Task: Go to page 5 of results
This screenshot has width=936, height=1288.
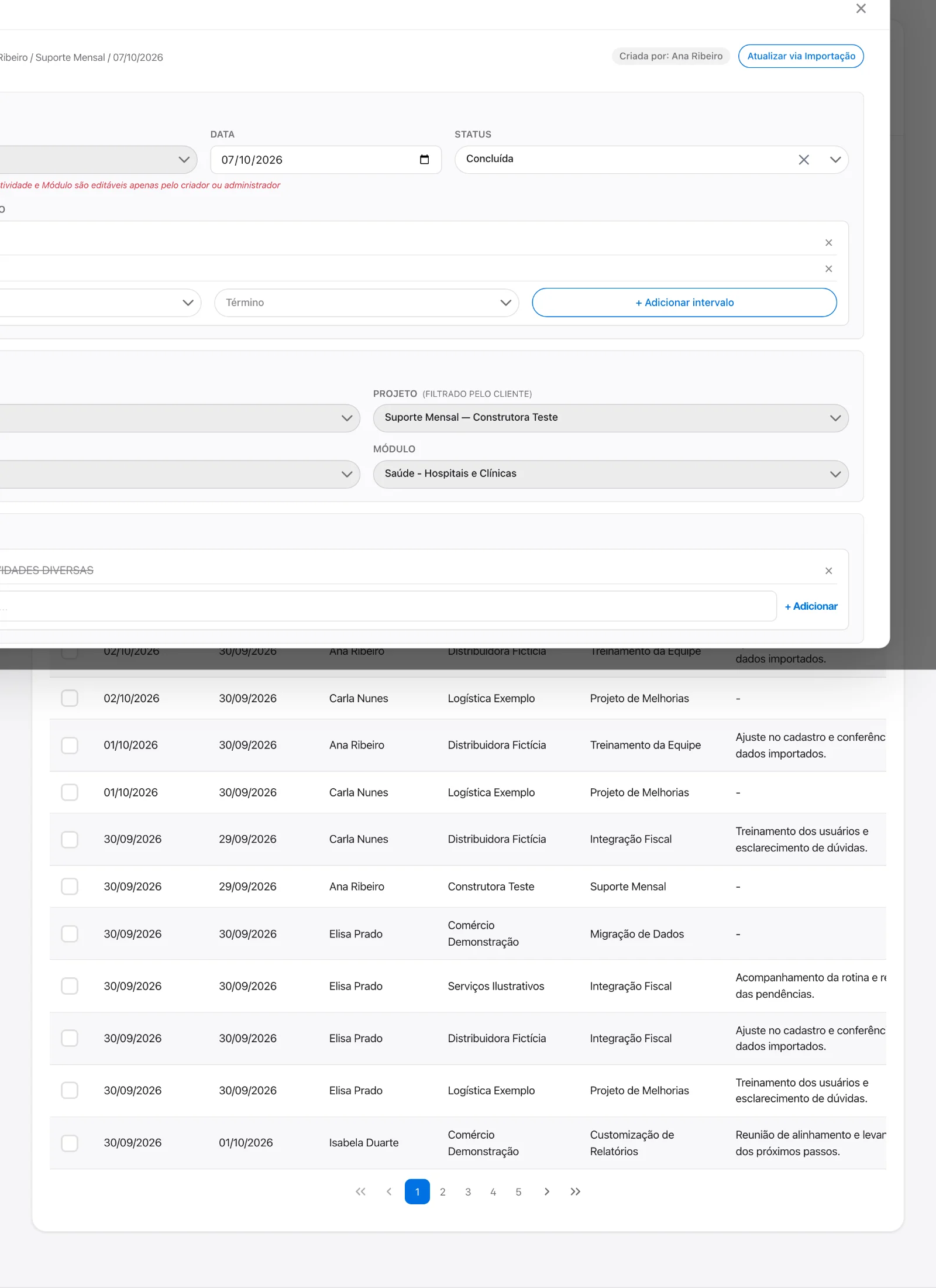Action: [518, 1191]
